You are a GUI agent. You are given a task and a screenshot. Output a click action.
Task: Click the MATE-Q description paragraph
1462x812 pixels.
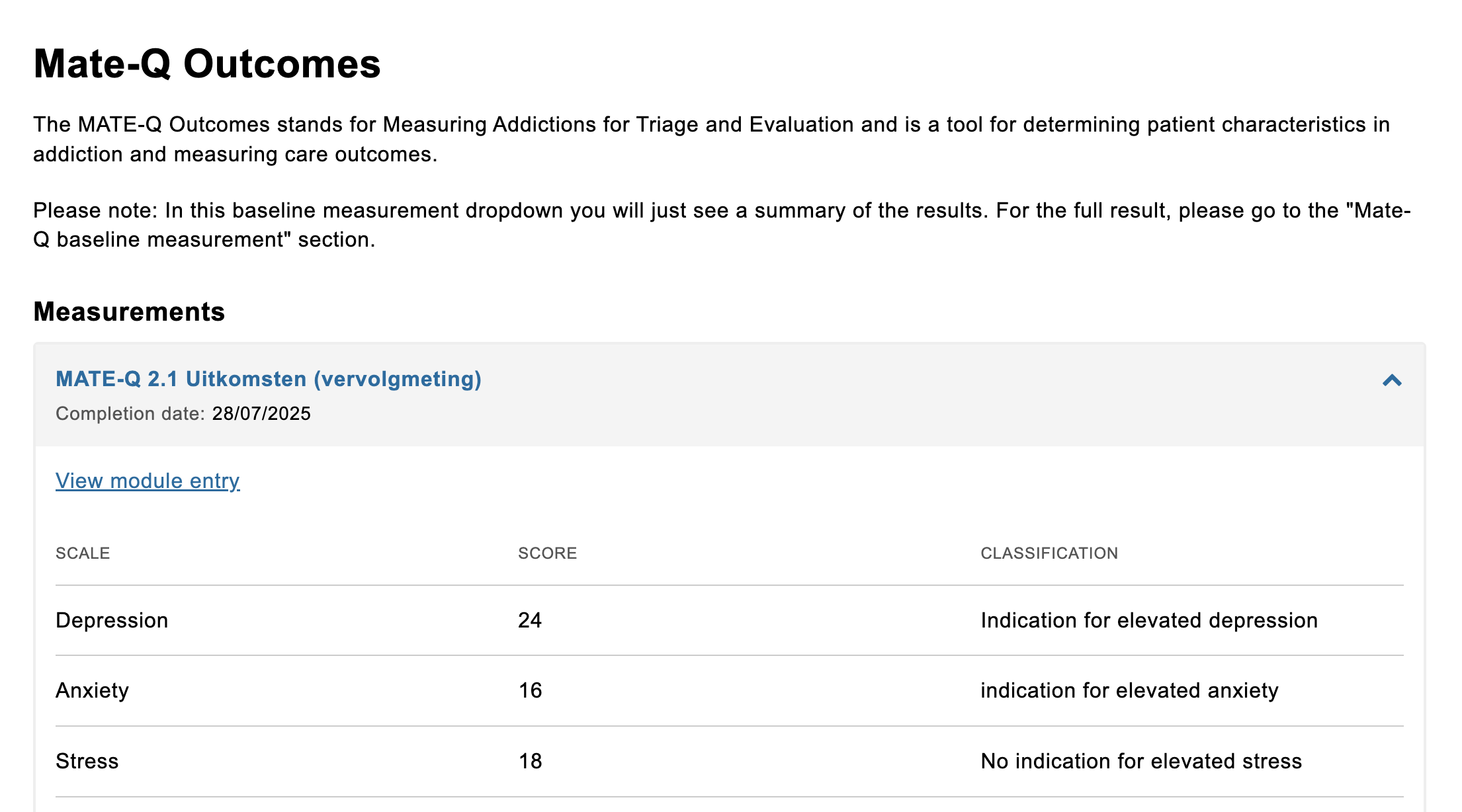(x=711, y=139)
